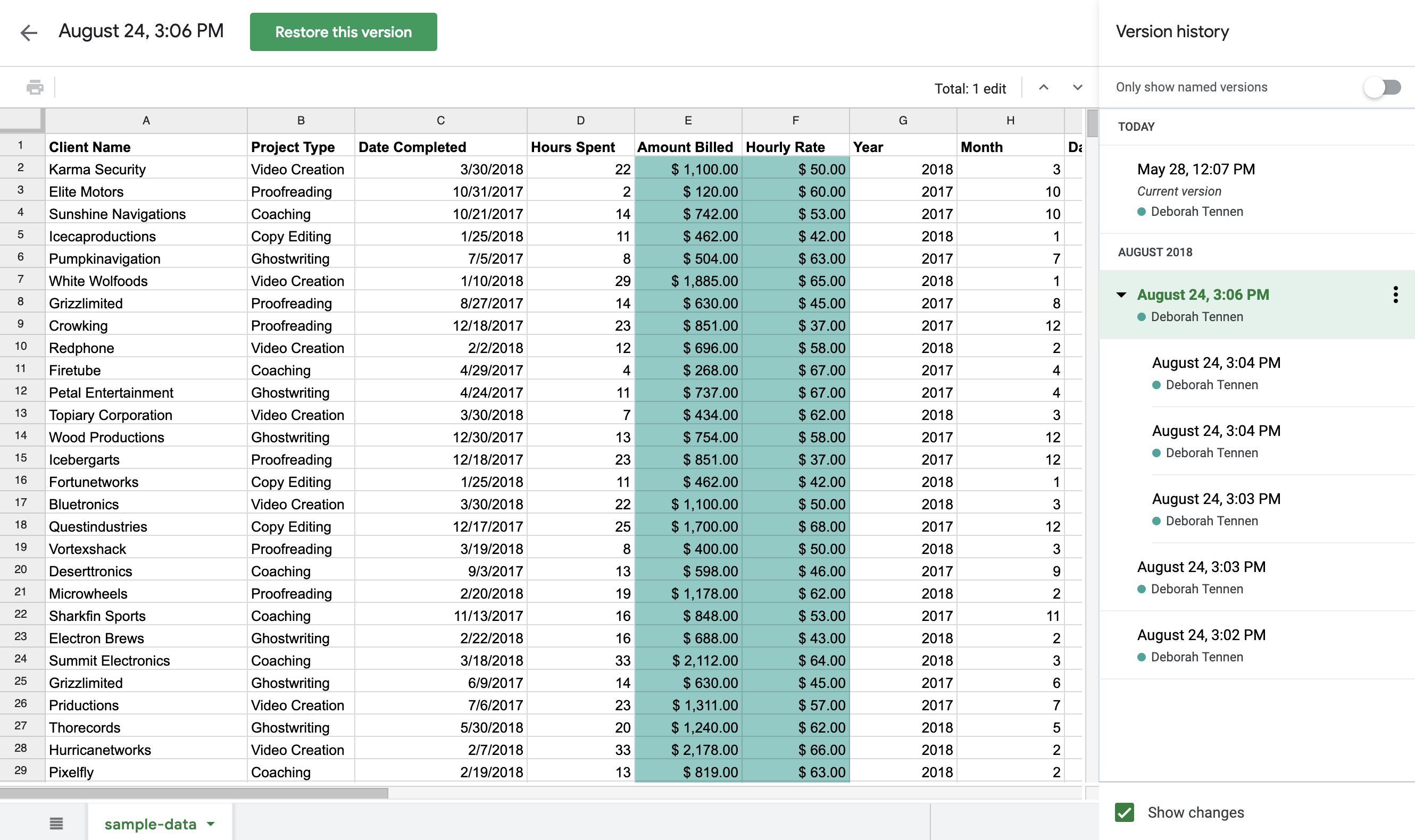Image resolution: width=1415 pixels, height=840 pixels.
Task: Toggle Only show named versions switch
Action: pos(1382,87)
